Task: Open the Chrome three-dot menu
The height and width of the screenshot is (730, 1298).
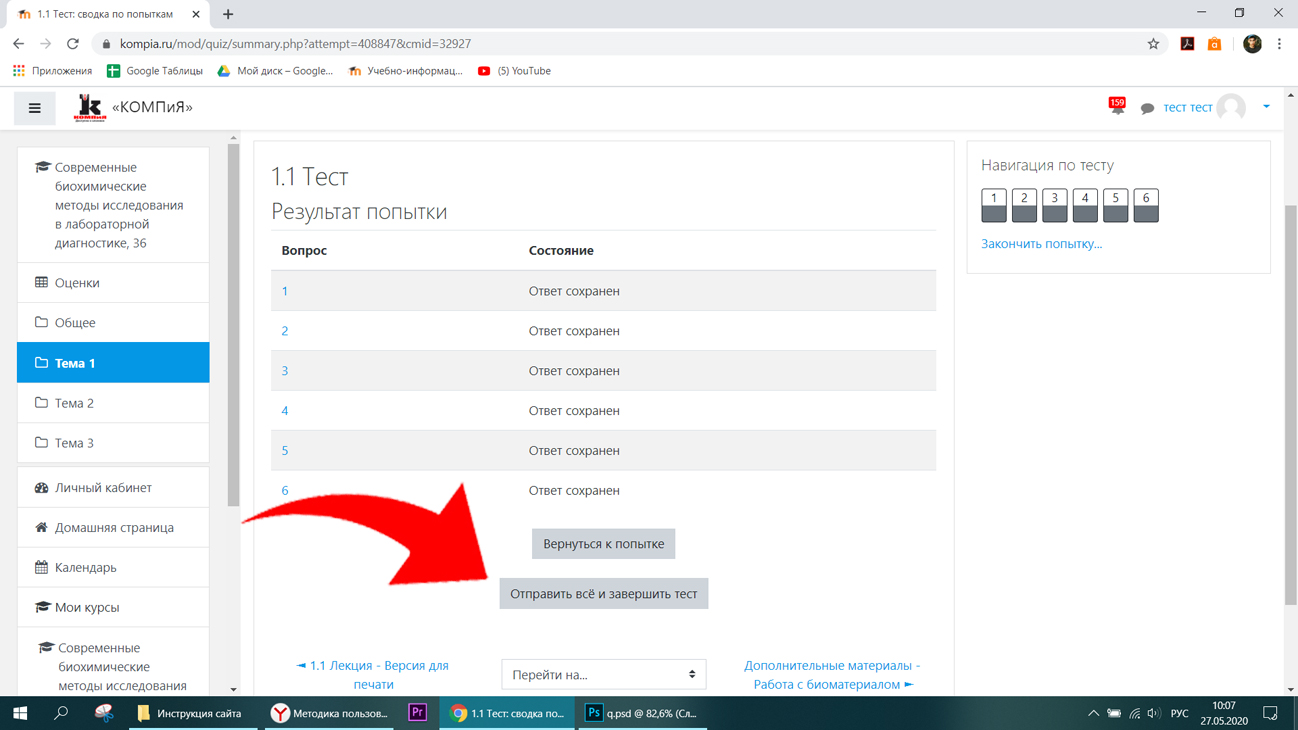Action: tap(1279, 44)
